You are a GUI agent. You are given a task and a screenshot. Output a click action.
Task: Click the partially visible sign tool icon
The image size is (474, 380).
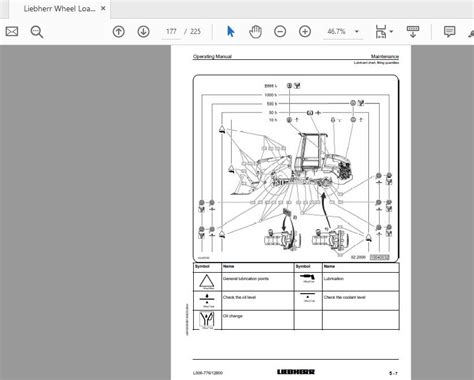tap(471, 32)
